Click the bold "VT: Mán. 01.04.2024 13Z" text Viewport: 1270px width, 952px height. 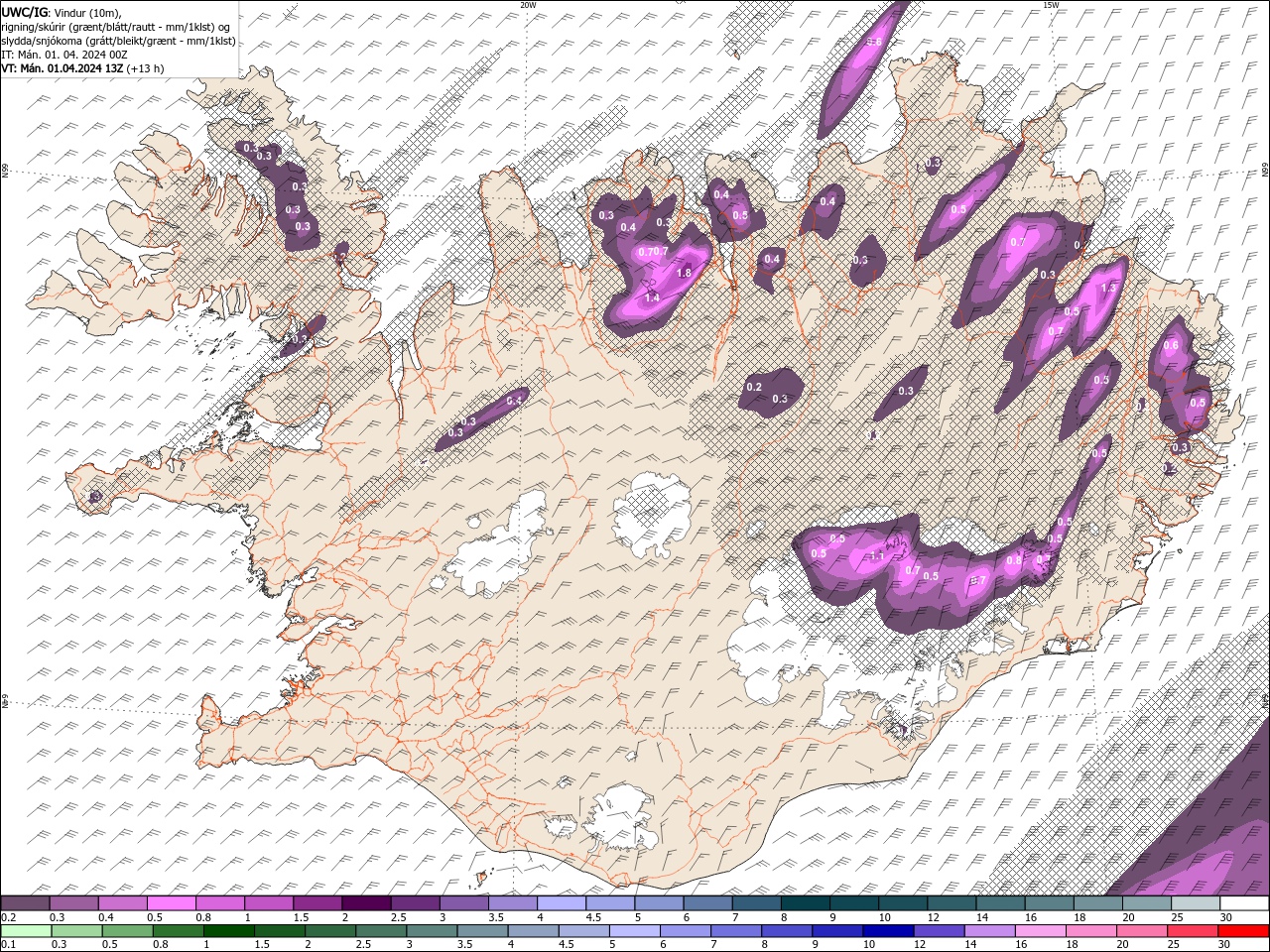tap(62, 68)
